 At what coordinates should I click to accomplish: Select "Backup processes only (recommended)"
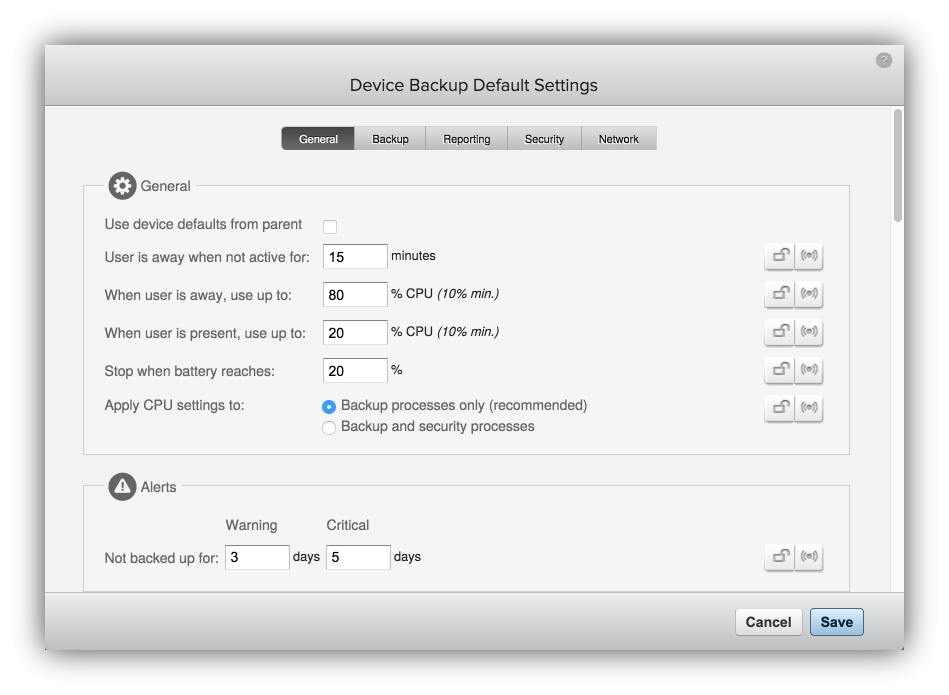329,406
